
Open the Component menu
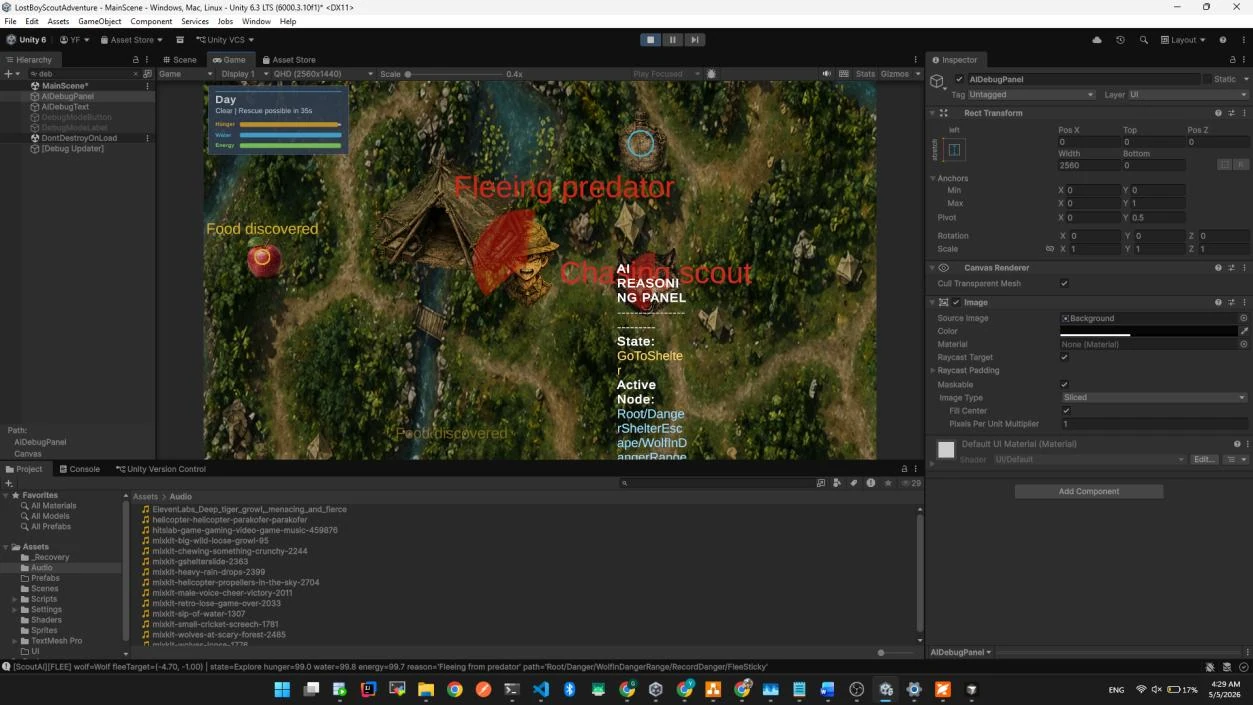coord(151,21)
